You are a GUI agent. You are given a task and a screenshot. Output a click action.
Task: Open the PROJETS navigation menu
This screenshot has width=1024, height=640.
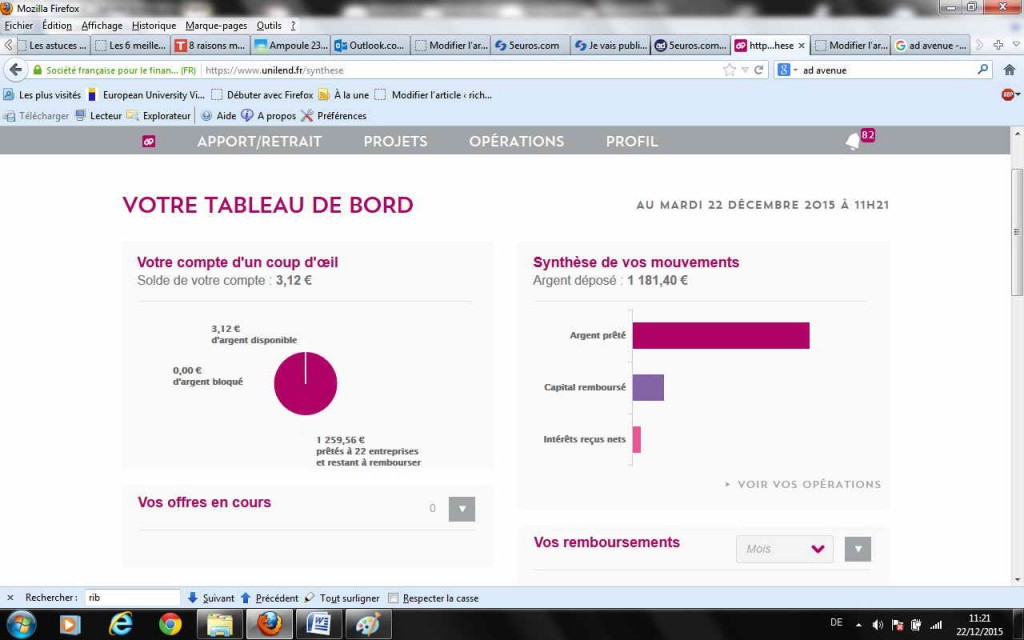(x=395, y=142)
